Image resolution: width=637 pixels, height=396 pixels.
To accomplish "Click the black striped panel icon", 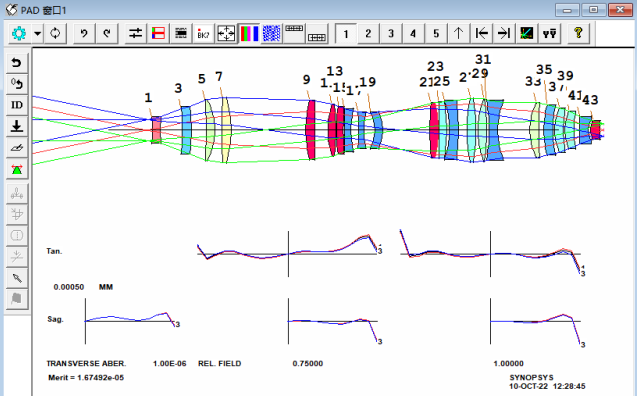I will 181,33.
